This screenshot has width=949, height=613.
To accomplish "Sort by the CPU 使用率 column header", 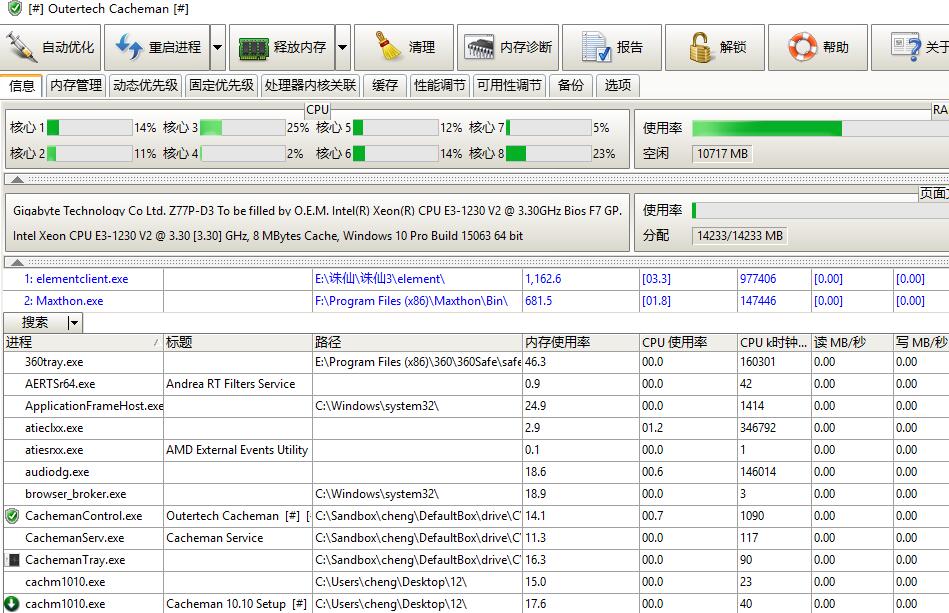I will [x=688, y=343].
